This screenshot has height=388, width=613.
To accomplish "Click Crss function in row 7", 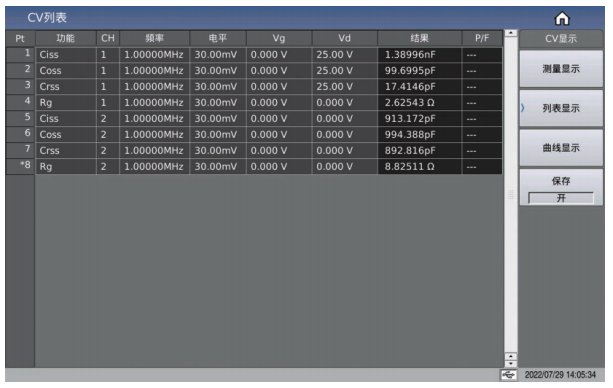I will coord(66,151).
